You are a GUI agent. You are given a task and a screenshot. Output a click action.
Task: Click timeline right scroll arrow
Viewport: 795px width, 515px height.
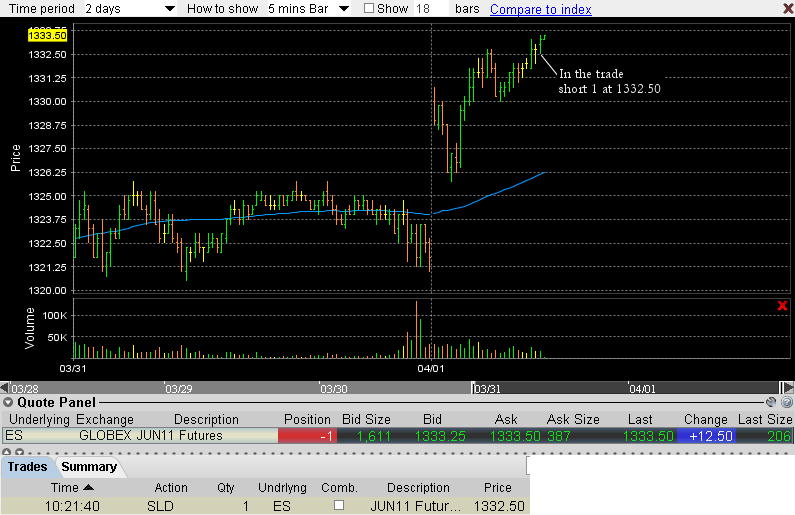tap(787, 388)
